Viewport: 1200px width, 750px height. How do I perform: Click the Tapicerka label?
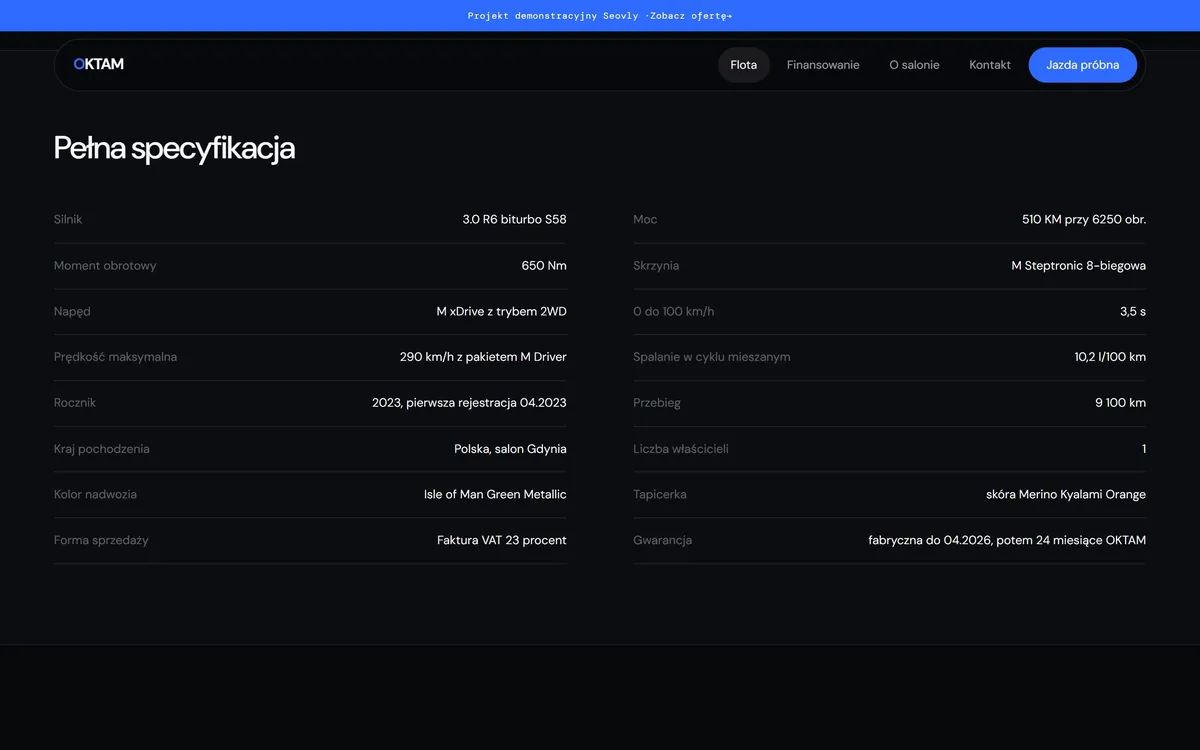(660, 494)
